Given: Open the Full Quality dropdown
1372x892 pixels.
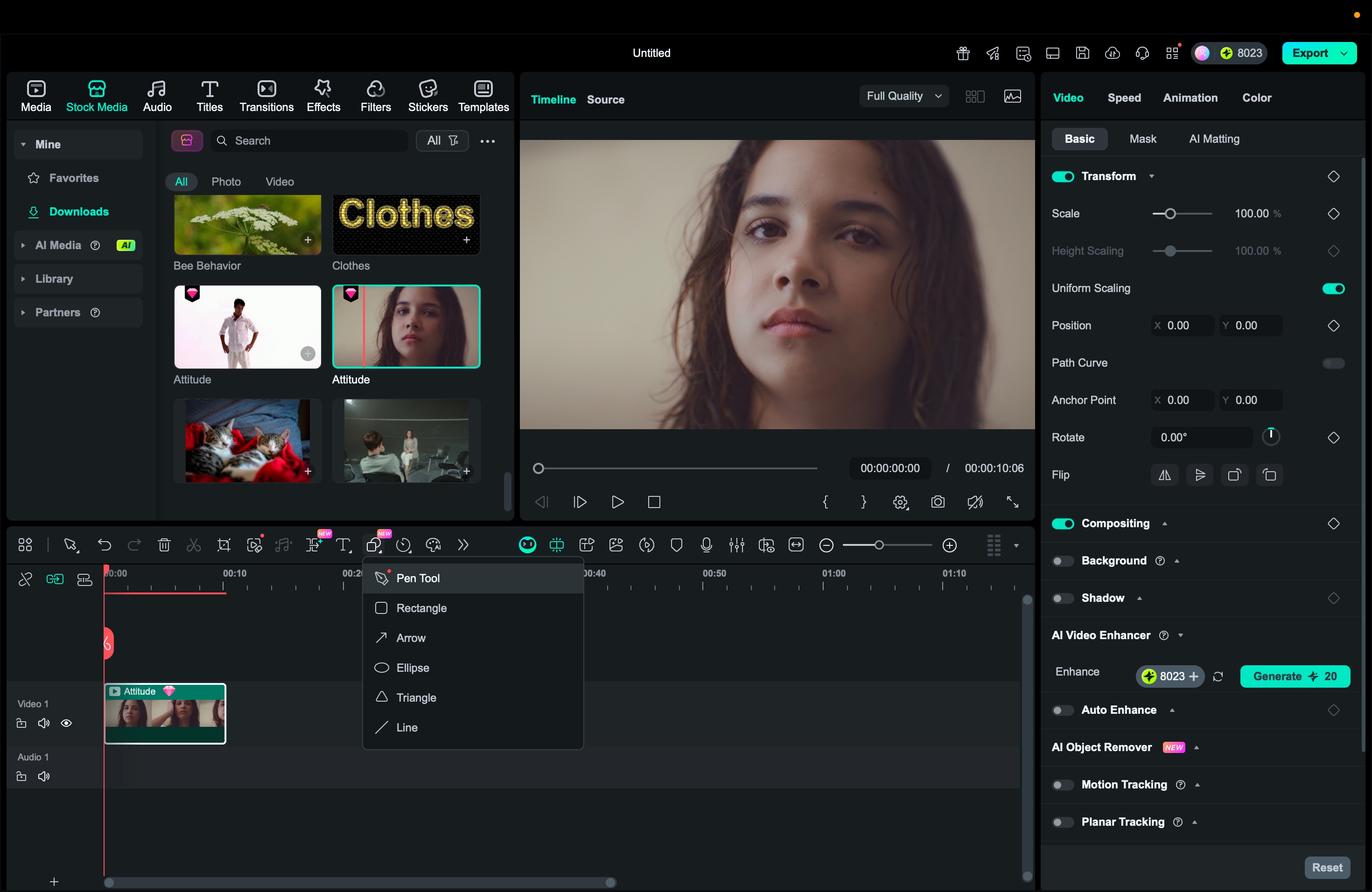Looking at the screenshot, I should click(903, 96).
